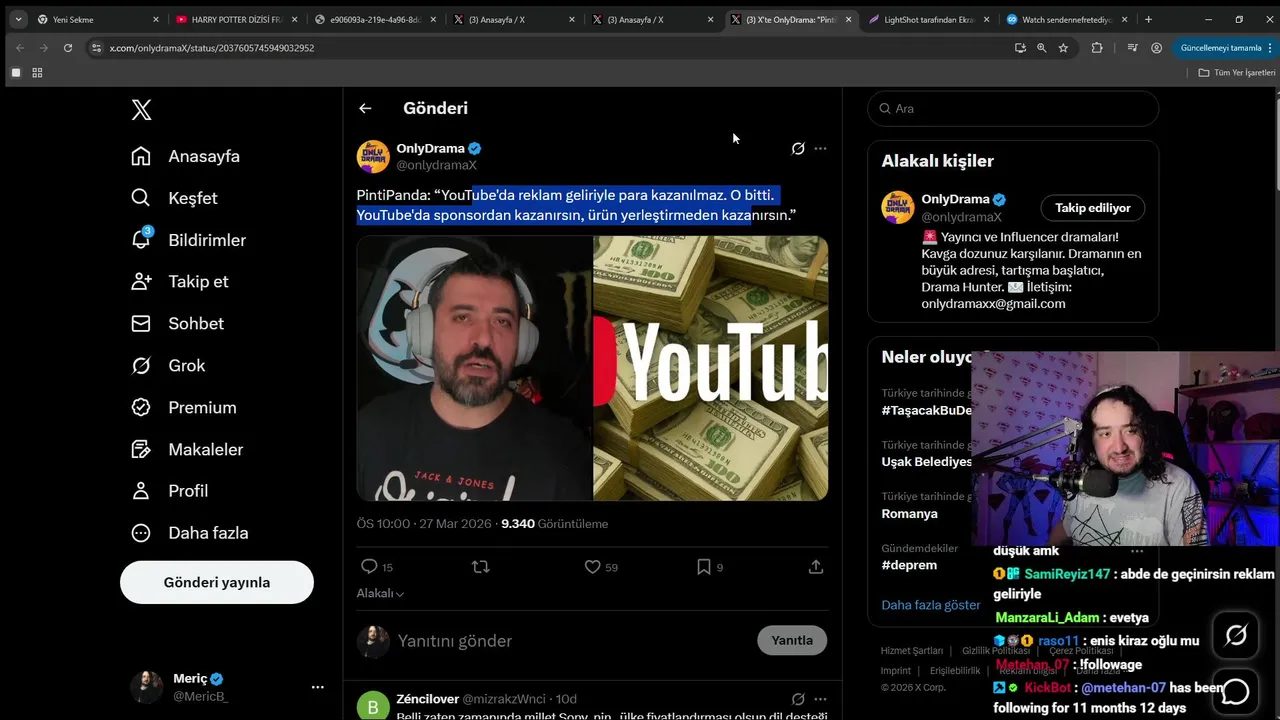
Task: Open browser zoom magnifier icon
Action: click(x=1041, y=47)
